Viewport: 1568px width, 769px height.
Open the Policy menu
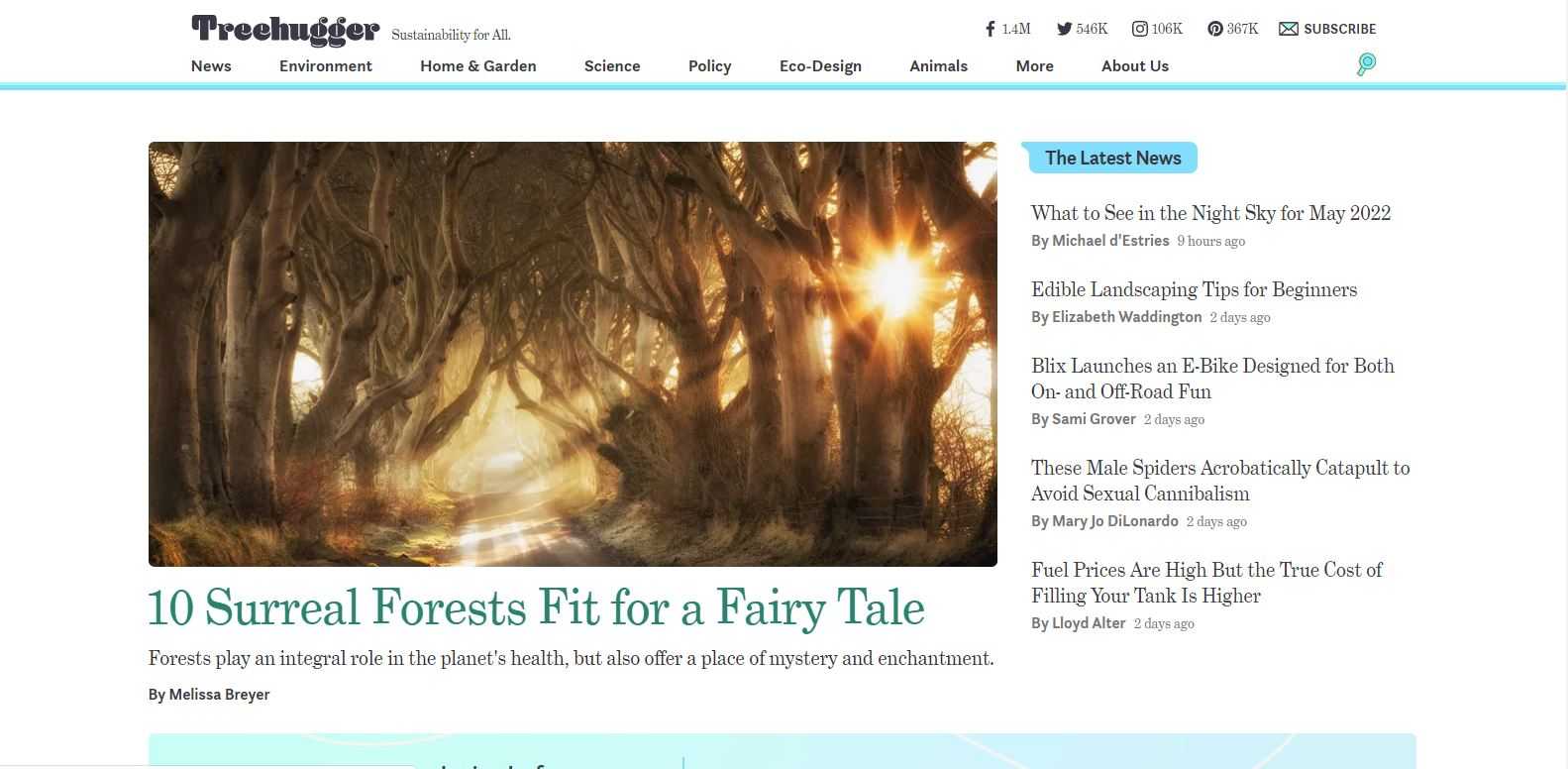710,66
